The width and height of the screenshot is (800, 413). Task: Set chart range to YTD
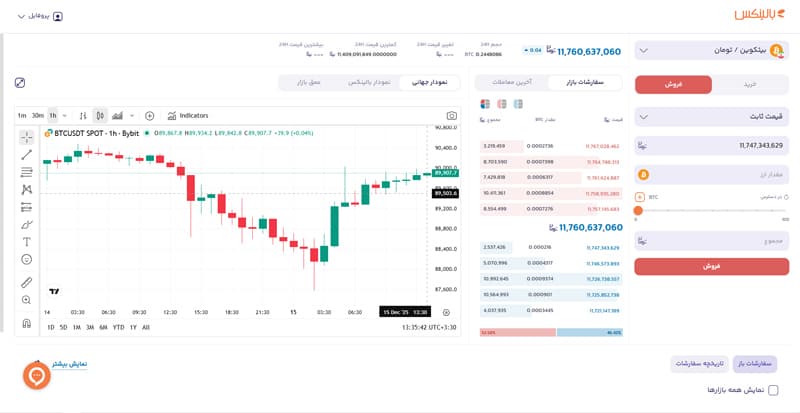tap(118, 327)
